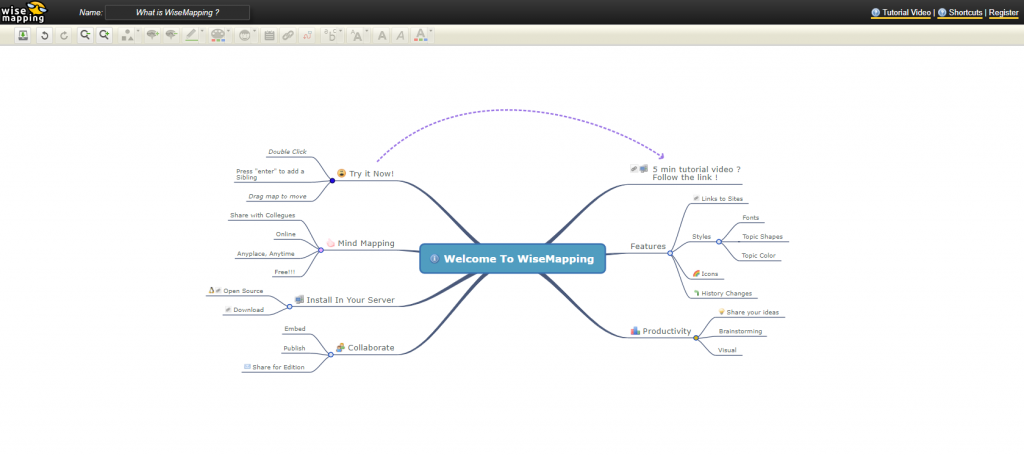Open the topic shape dropdown
Screen dimensions: 1024x456
click(x=128, y=35)
